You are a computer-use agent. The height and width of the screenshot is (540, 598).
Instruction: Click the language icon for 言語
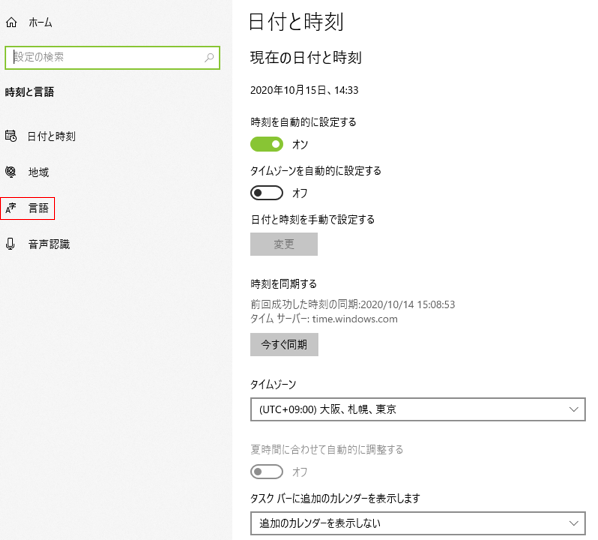[x=11, y=208]
